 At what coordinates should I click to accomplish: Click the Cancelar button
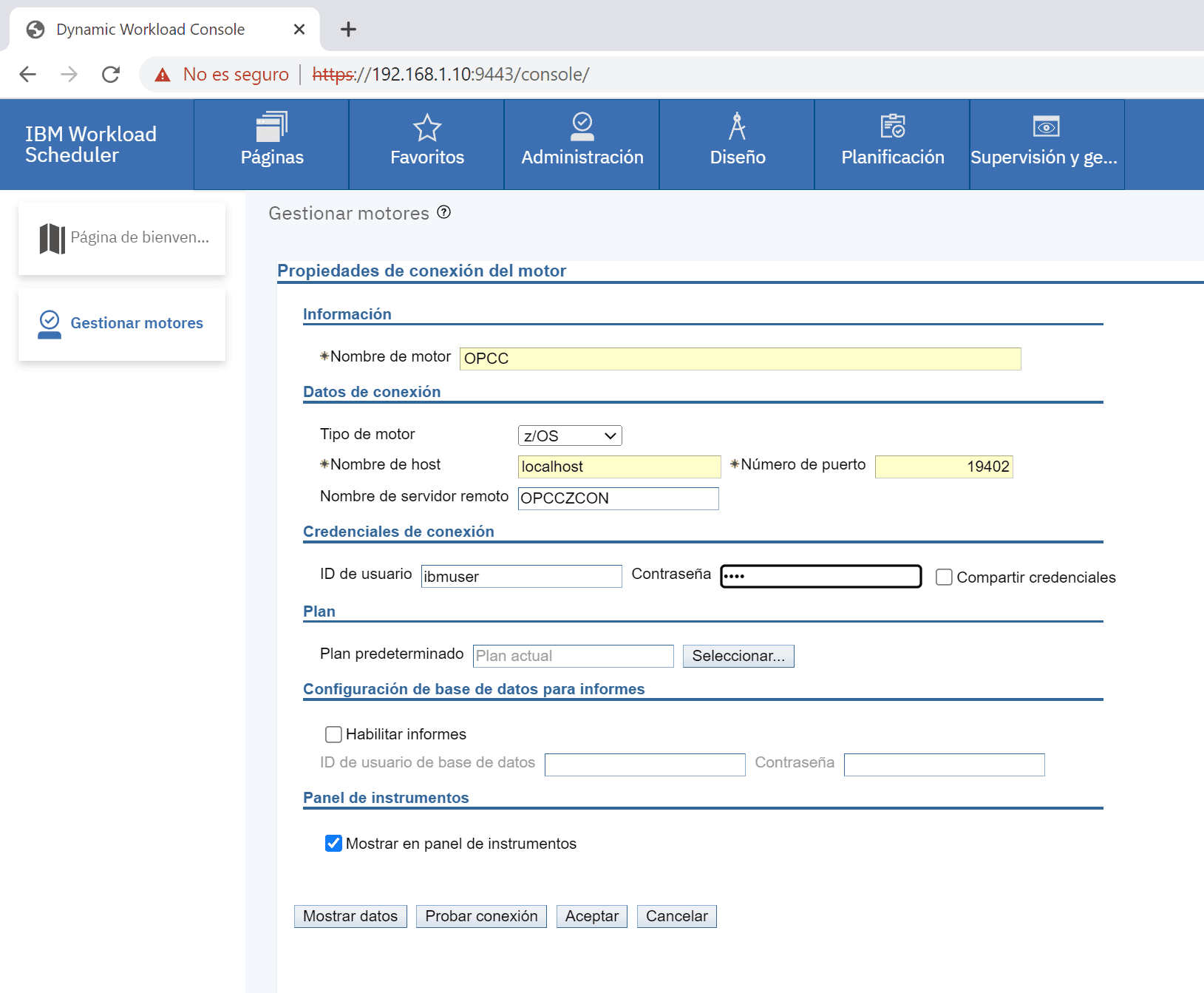677,916
